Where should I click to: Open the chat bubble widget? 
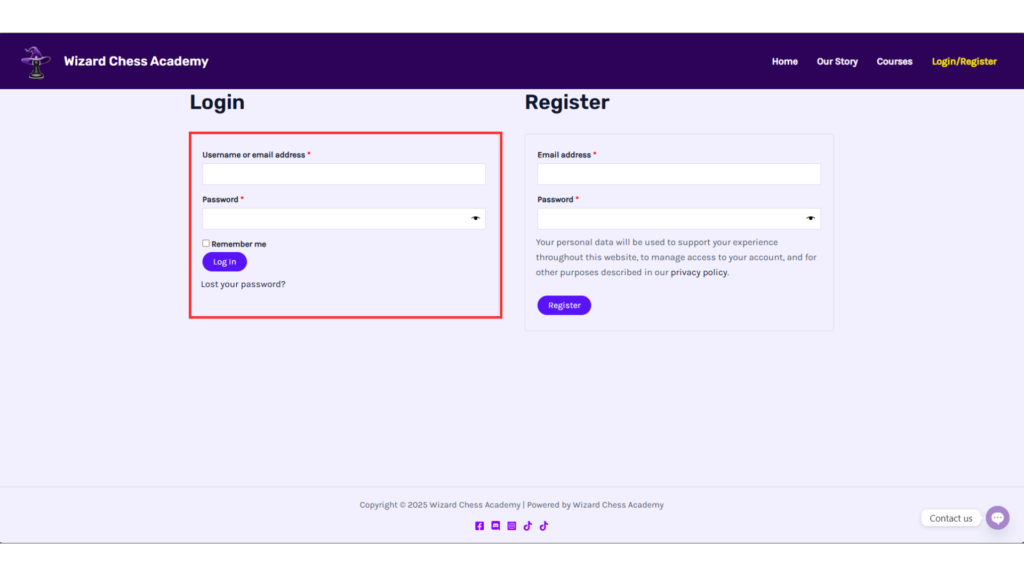pos(997,518)
